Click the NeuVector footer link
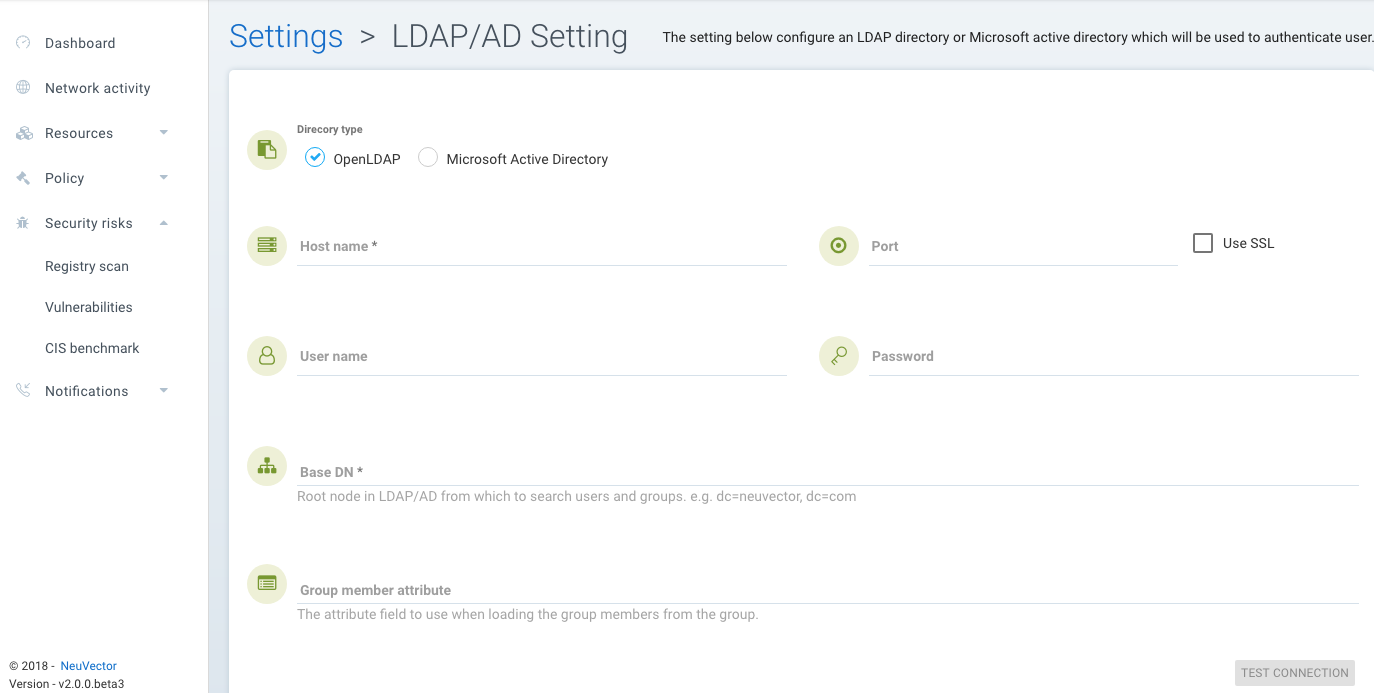This screenshot has height=693, width=1374. point(88,665)
